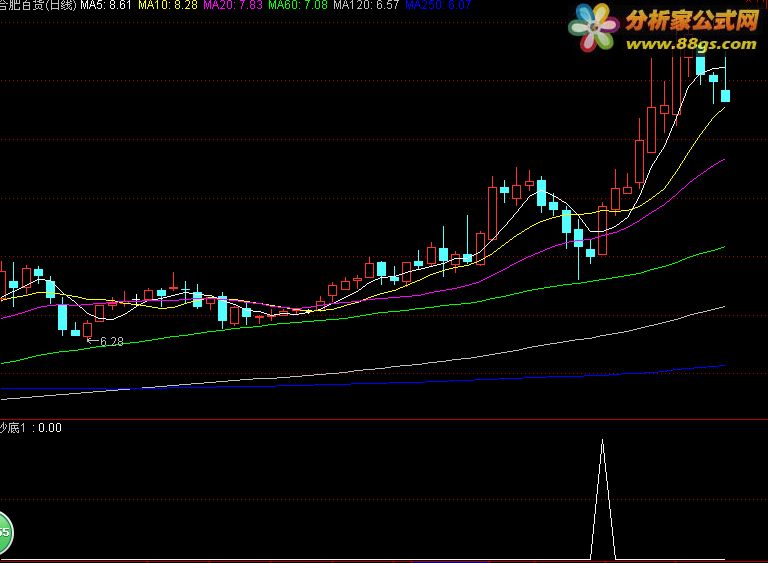Click the white spike in the bottom indicator panel
This screenshot has height=563, width=768.
click(602, 499)
